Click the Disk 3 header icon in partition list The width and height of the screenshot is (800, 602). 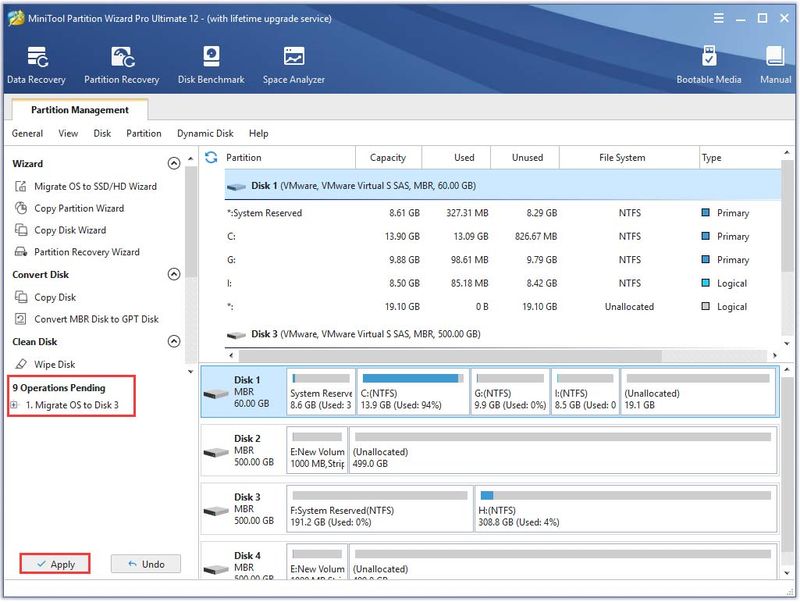tap(236, 335)
